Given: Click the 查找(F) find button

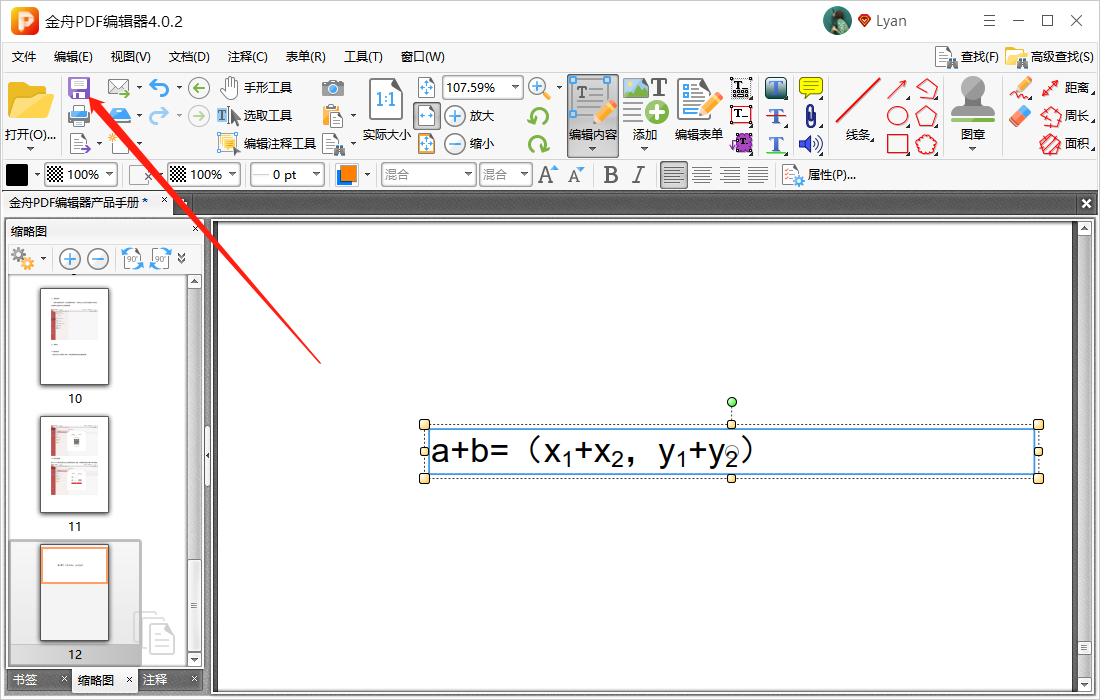Looking at the screenshot, I should [967, 57].
